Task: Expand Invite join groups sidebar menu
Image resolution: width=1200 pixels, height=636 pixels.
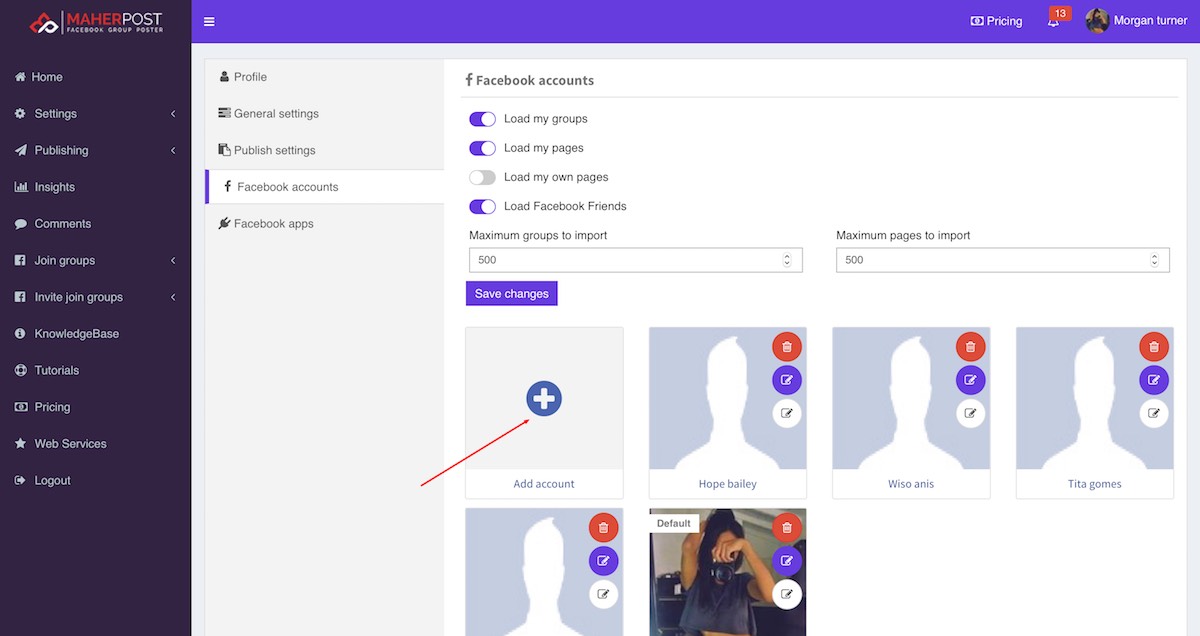Action: (95, 297)
